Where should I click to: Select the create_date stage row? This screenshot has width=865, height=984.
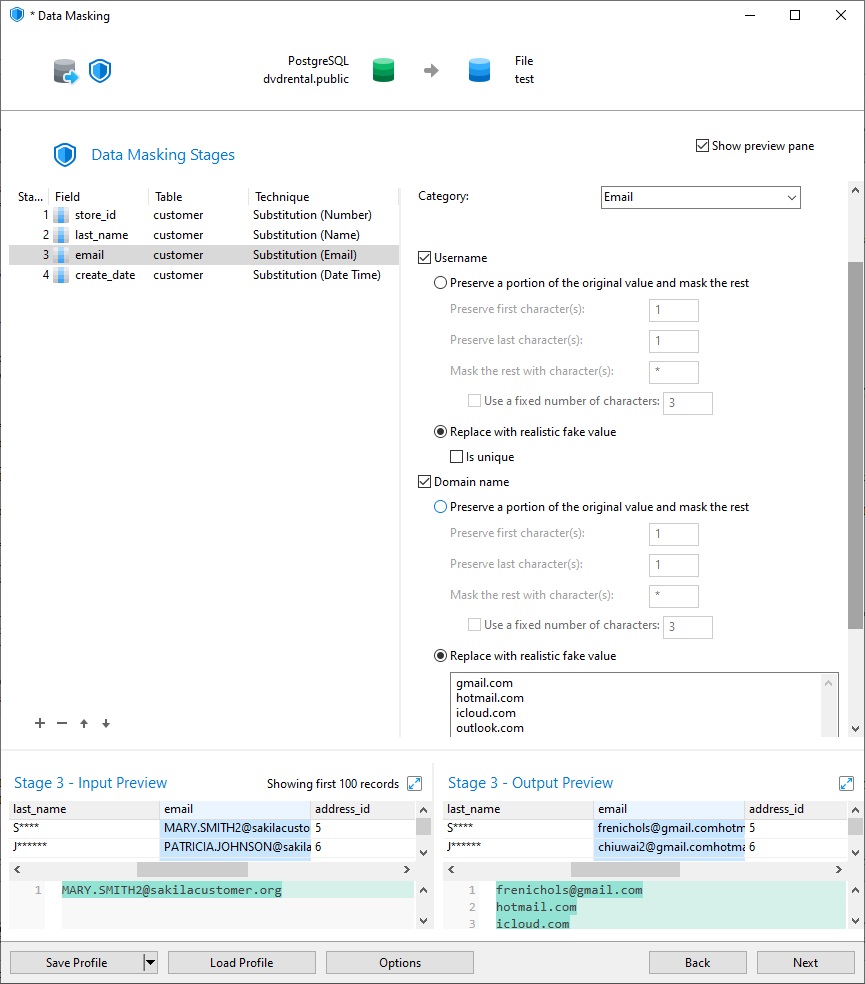[204, 275]
